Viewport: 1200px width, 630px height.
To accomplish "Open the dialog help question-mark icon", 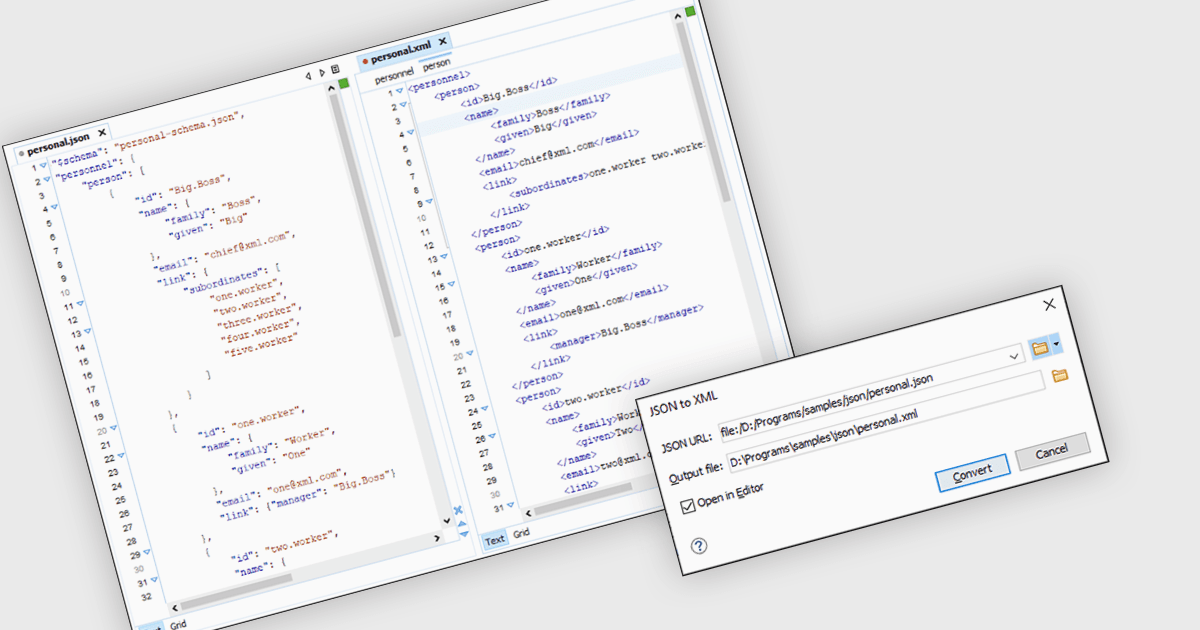I will [x=699, y=546].
